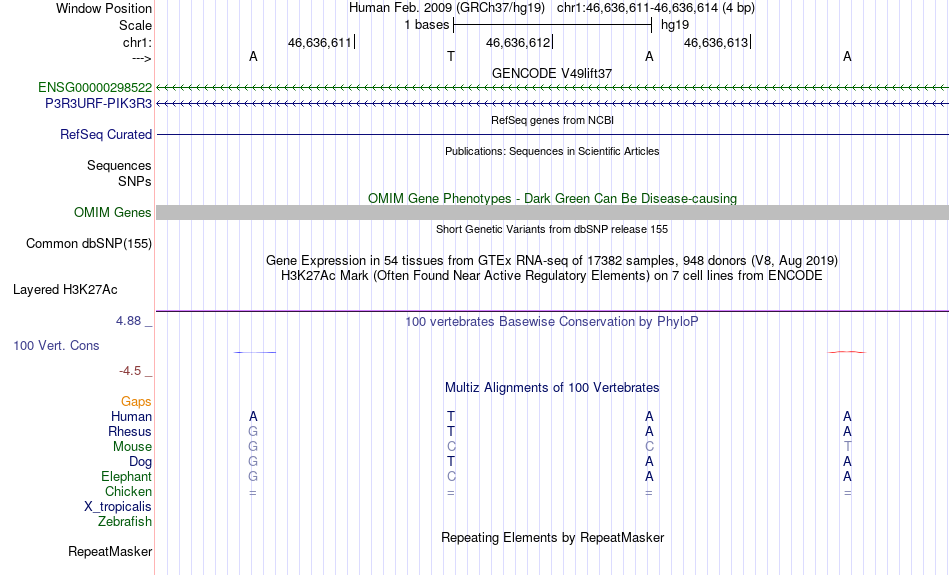Click the gray OMIM Genes bar
This screenshot has height=575, width=950.
552,213
